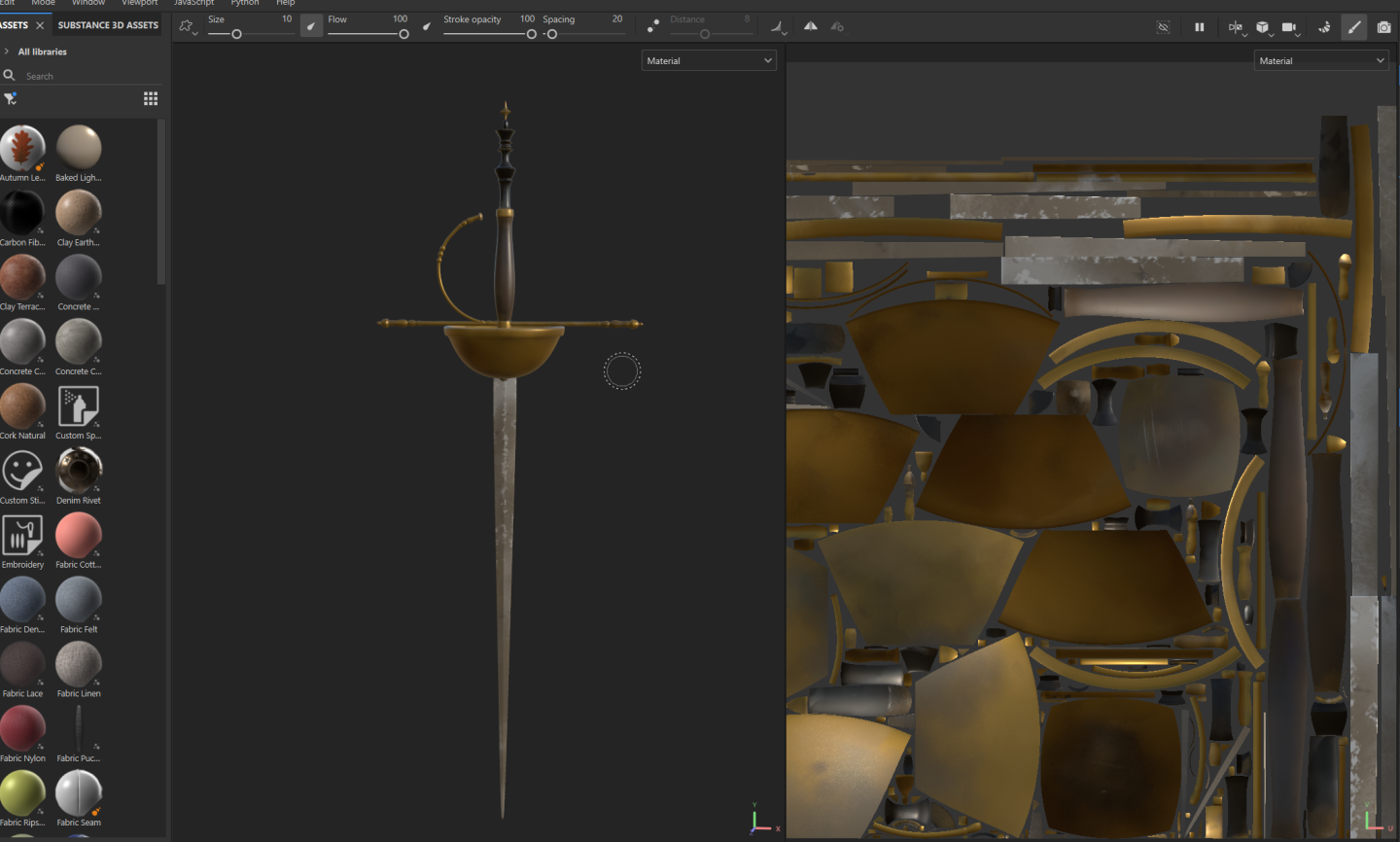The width and height of the screenshot is (1400, 842).
Task: Select Custom Spray tool thumbnail
Action: point(79,405)
